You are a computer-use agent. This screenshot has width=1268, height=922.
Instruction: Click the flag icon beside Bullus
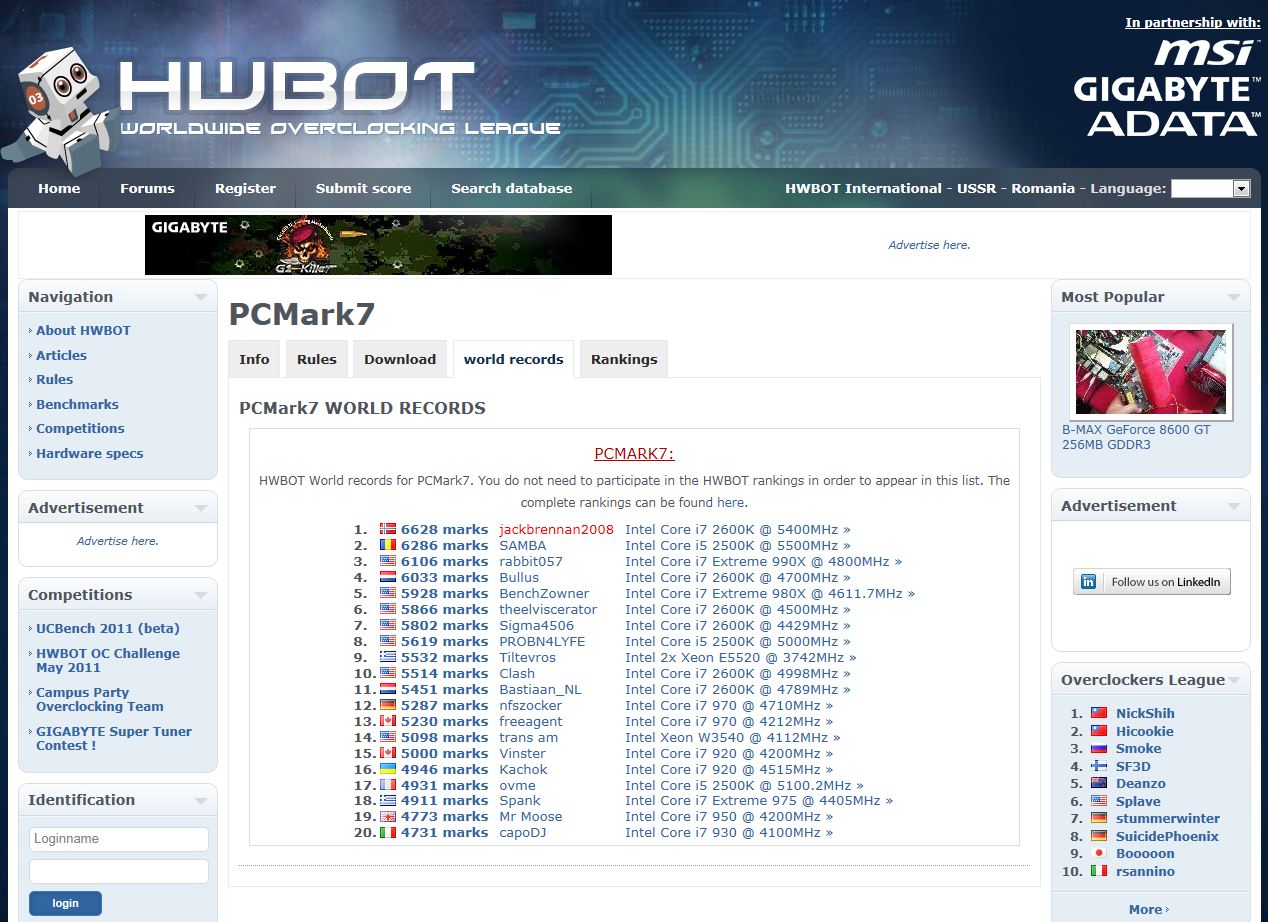[388, 578]
